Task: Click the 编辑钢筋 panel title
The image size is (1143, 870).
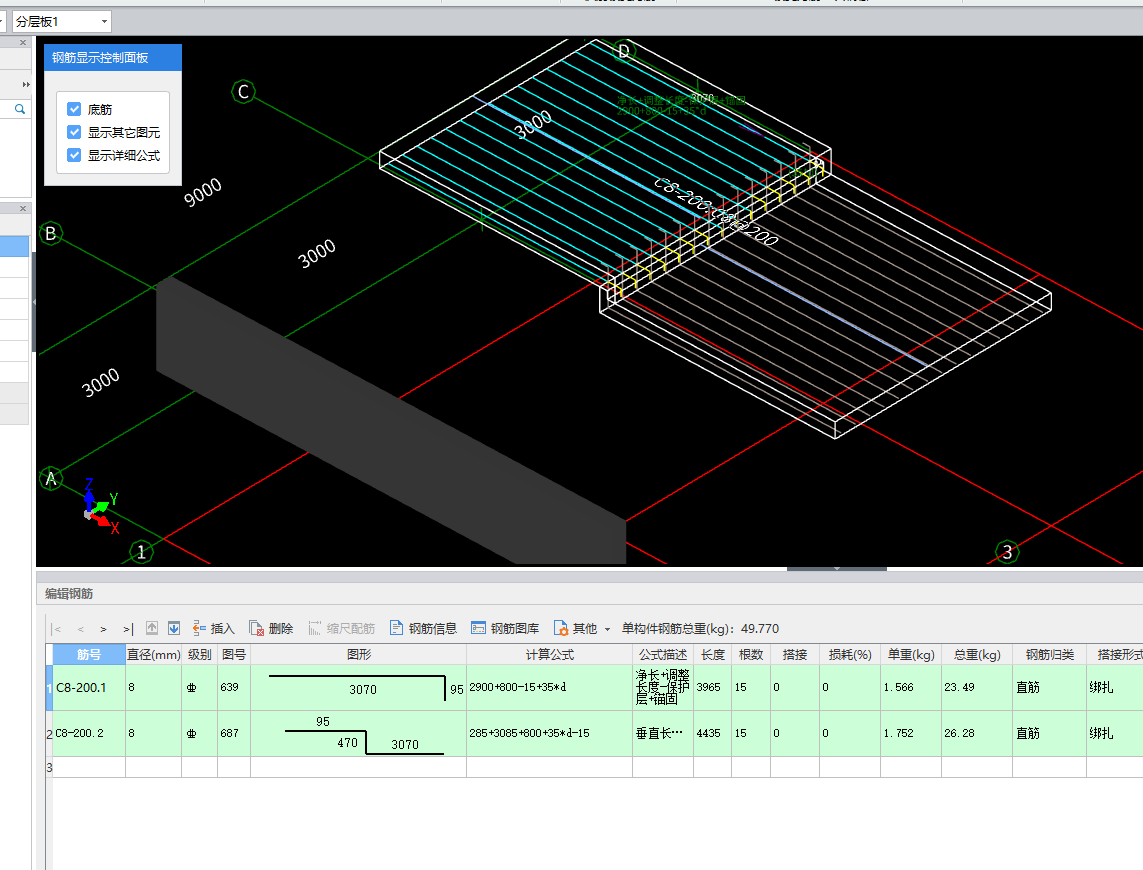Action: (x=69, y=594)
